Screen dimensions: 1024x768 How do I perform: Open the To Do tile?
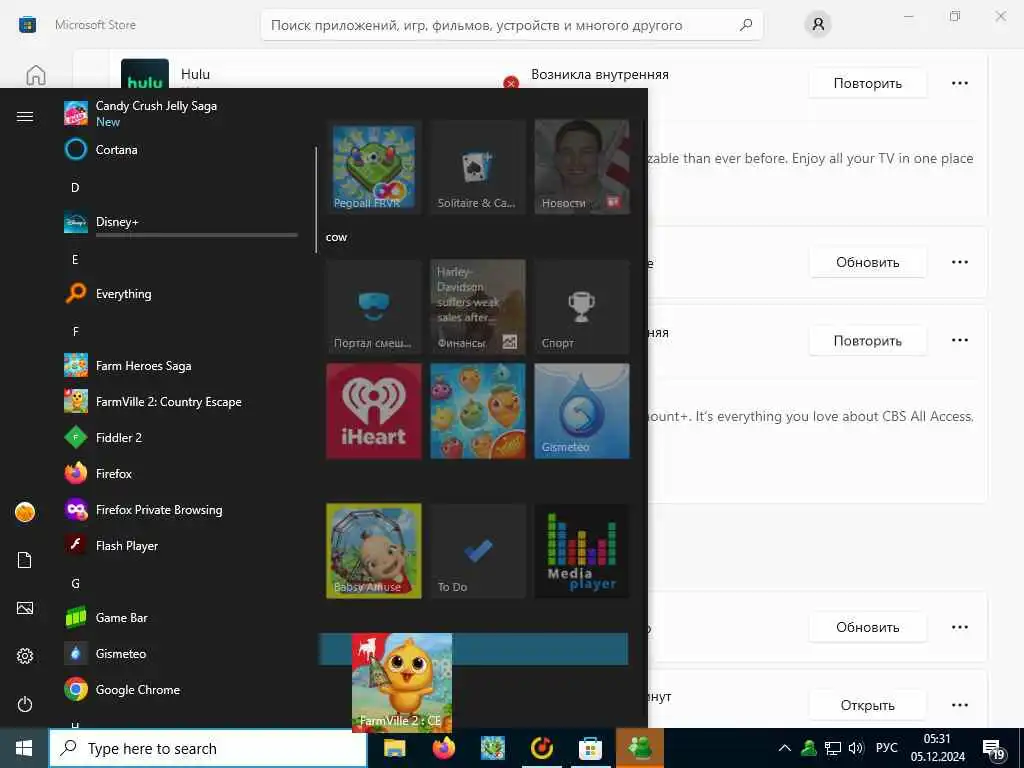click(477, 551)
